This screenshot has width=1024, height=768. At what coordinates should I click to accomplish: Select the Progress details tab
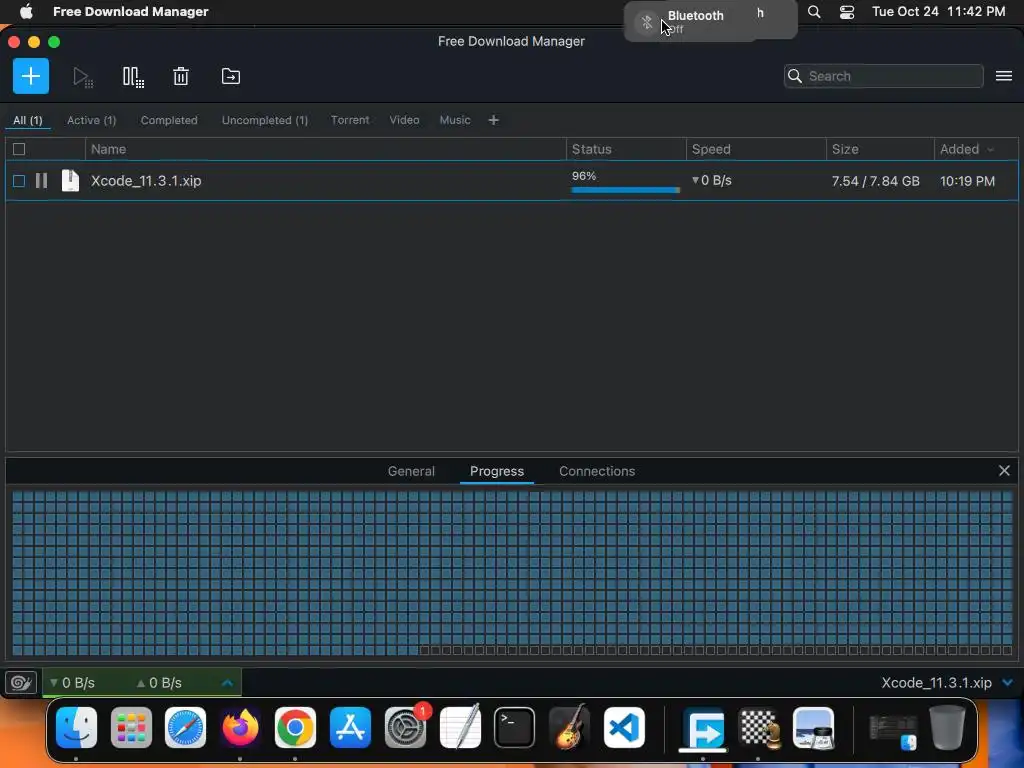click(x=497, y=472)
